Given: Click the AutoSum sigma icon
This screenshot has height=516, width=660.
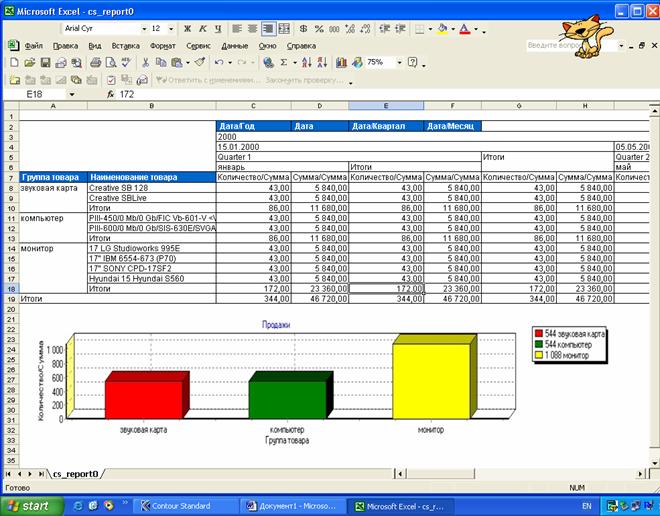Looking at the screenshot, I should click(283, 62).
